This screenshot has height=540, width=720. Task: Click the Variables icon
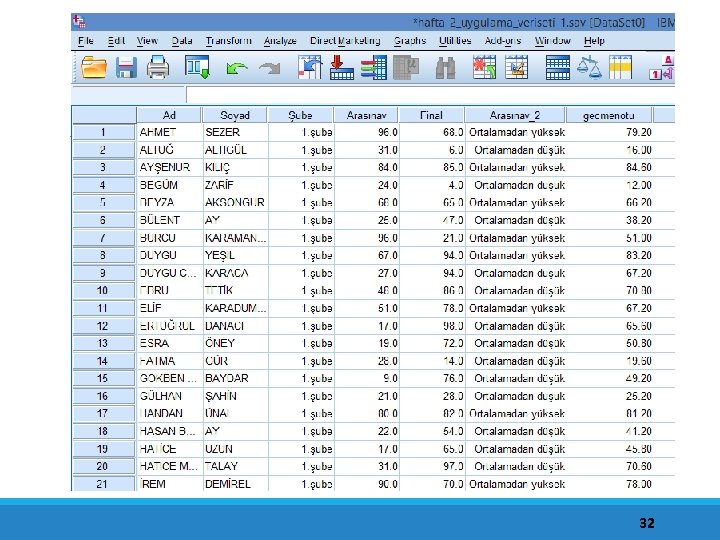(x=373, y=68)
